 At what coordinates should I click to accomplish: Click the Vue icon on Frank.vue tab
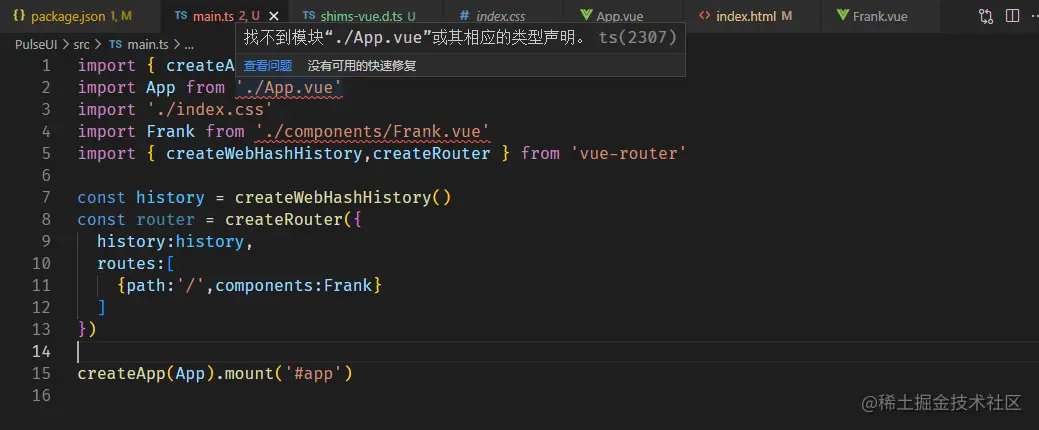pos(842,15)
